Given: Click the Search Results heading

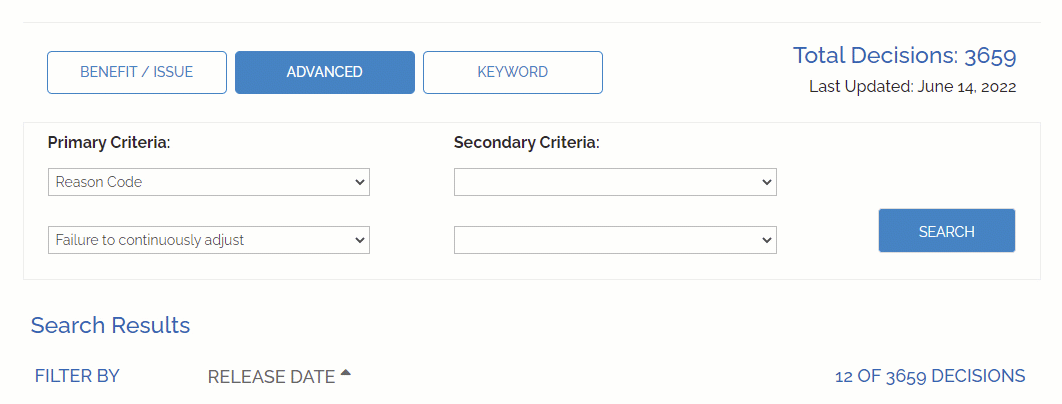Looking at the screenshot, I should coord(110,325).
